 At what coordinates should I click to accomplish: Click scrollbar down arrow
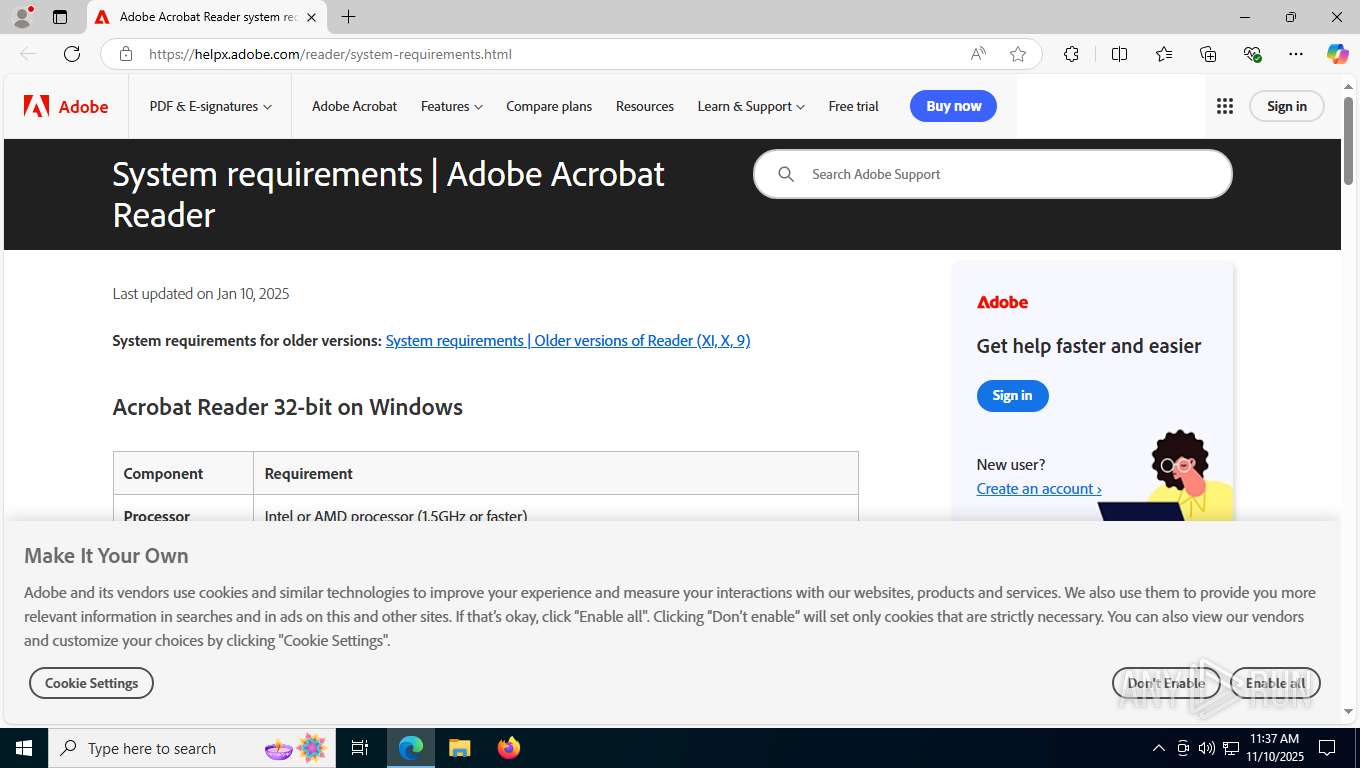(x=1349, y=711)
